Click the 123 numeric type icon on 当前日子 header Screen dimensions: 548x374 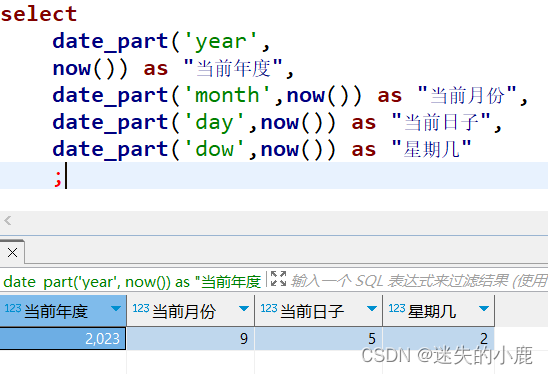point(269,308)
